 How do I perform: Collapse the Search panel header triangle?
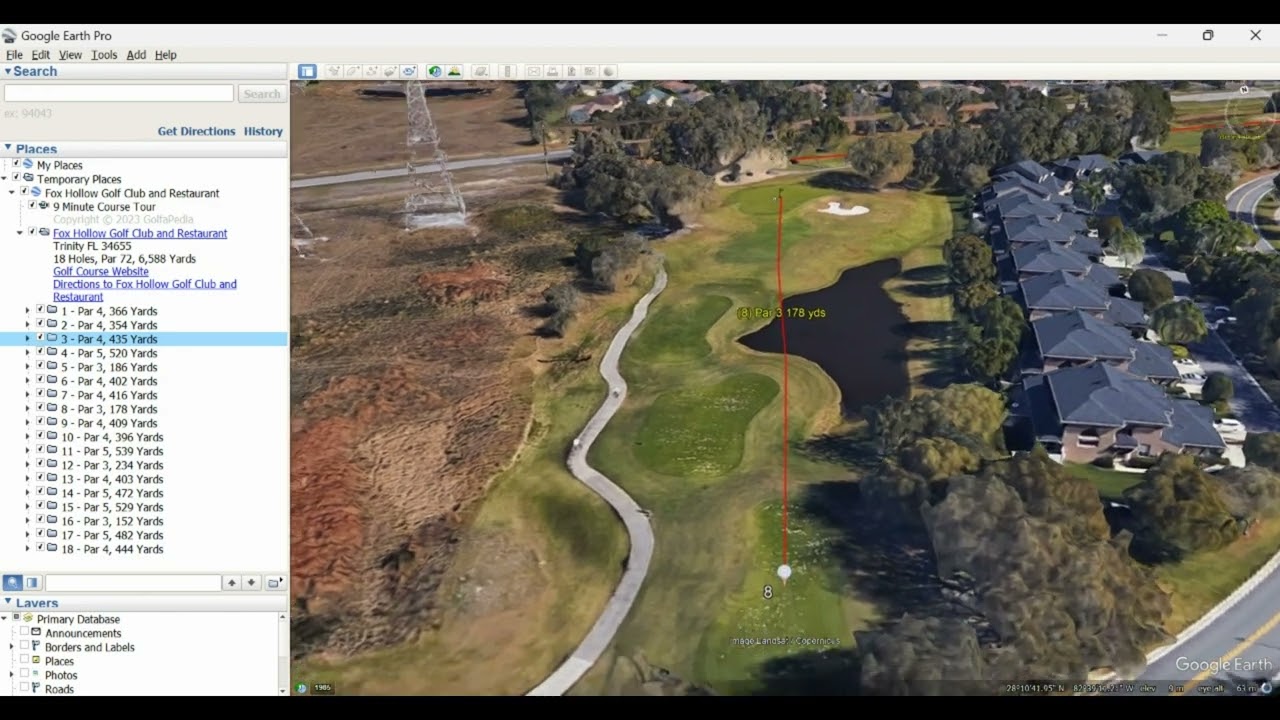click(x=8, y=72)
